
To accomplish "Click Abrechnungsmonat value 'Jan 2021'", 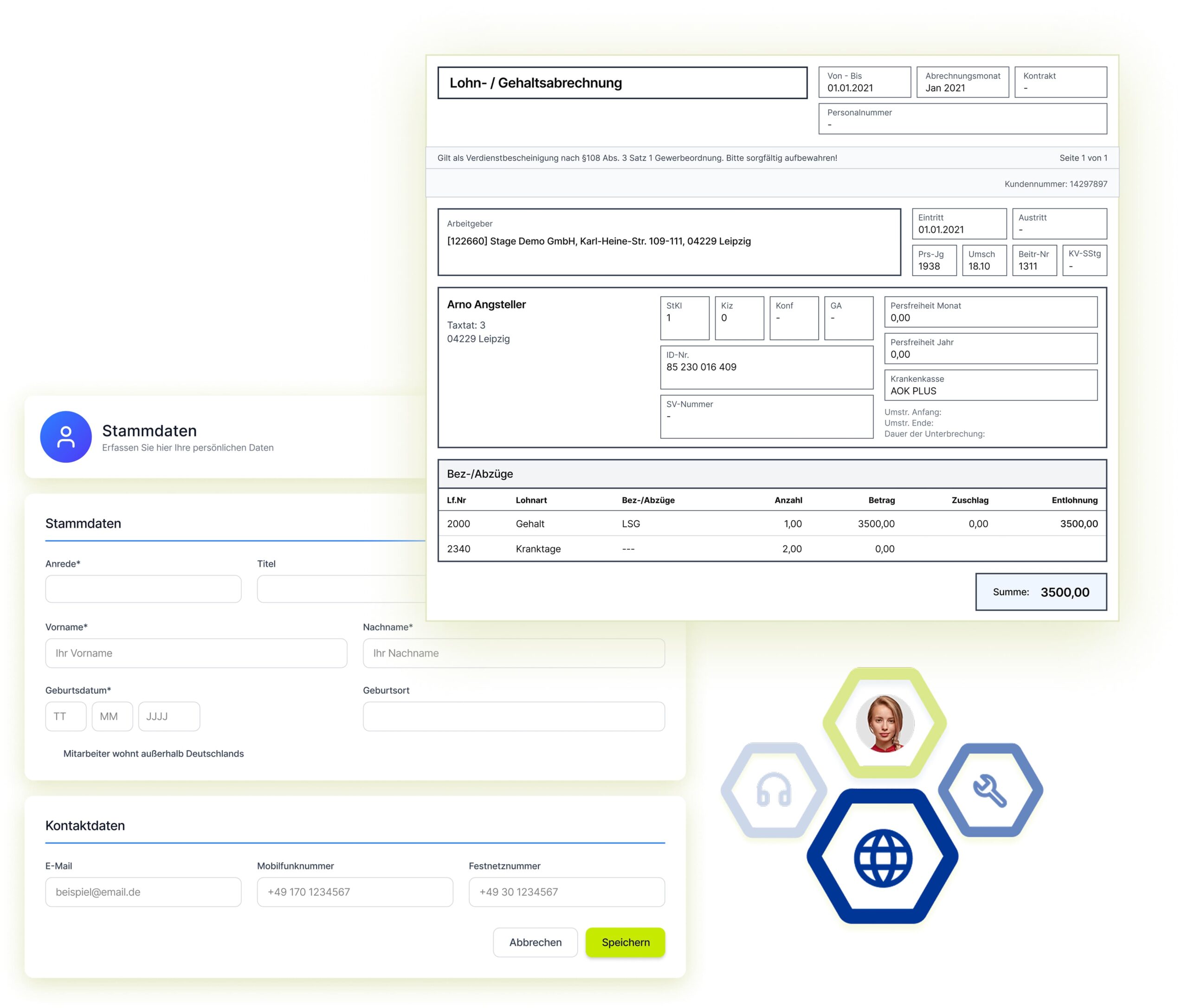I will tap(945, 88).
